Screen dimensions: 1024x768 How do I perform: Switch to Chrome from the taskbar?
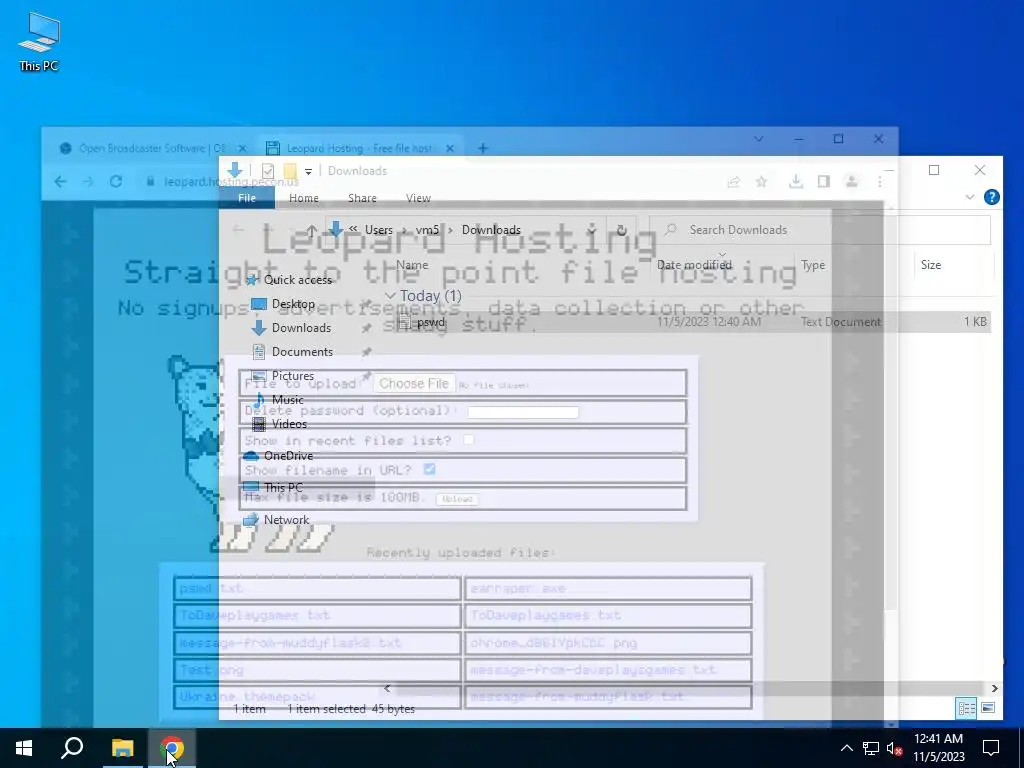point(172,748)
